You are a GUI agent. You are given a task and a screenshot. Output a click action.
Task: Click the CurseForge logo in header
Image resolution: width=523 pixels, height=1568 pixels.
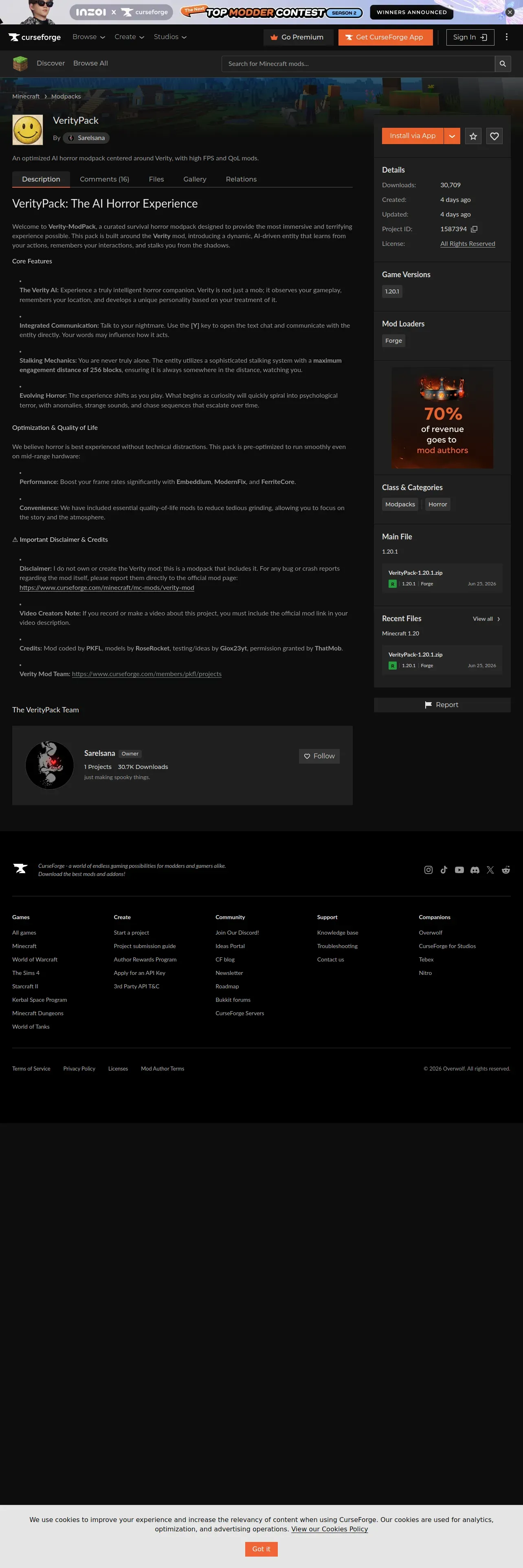(x=35, y=37)
